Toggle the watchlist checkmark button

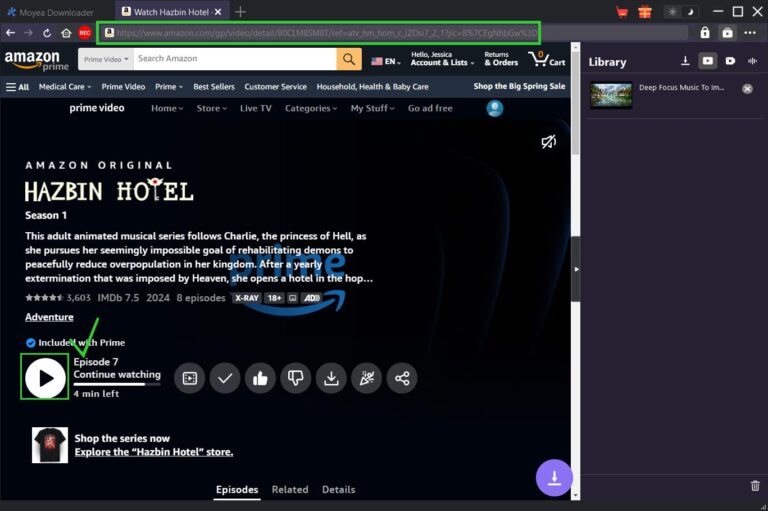(x=225, y=377)
